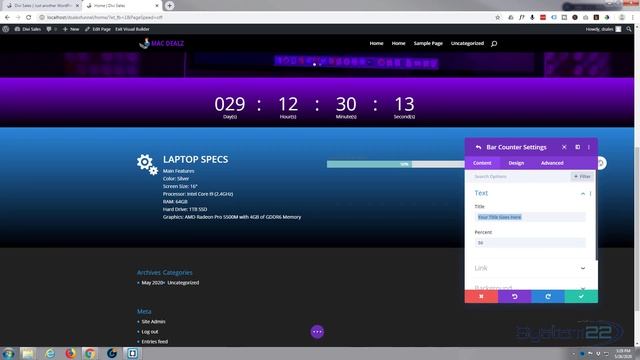Collapse the Text section chevron
640x360 pixels.
[583, 193]
